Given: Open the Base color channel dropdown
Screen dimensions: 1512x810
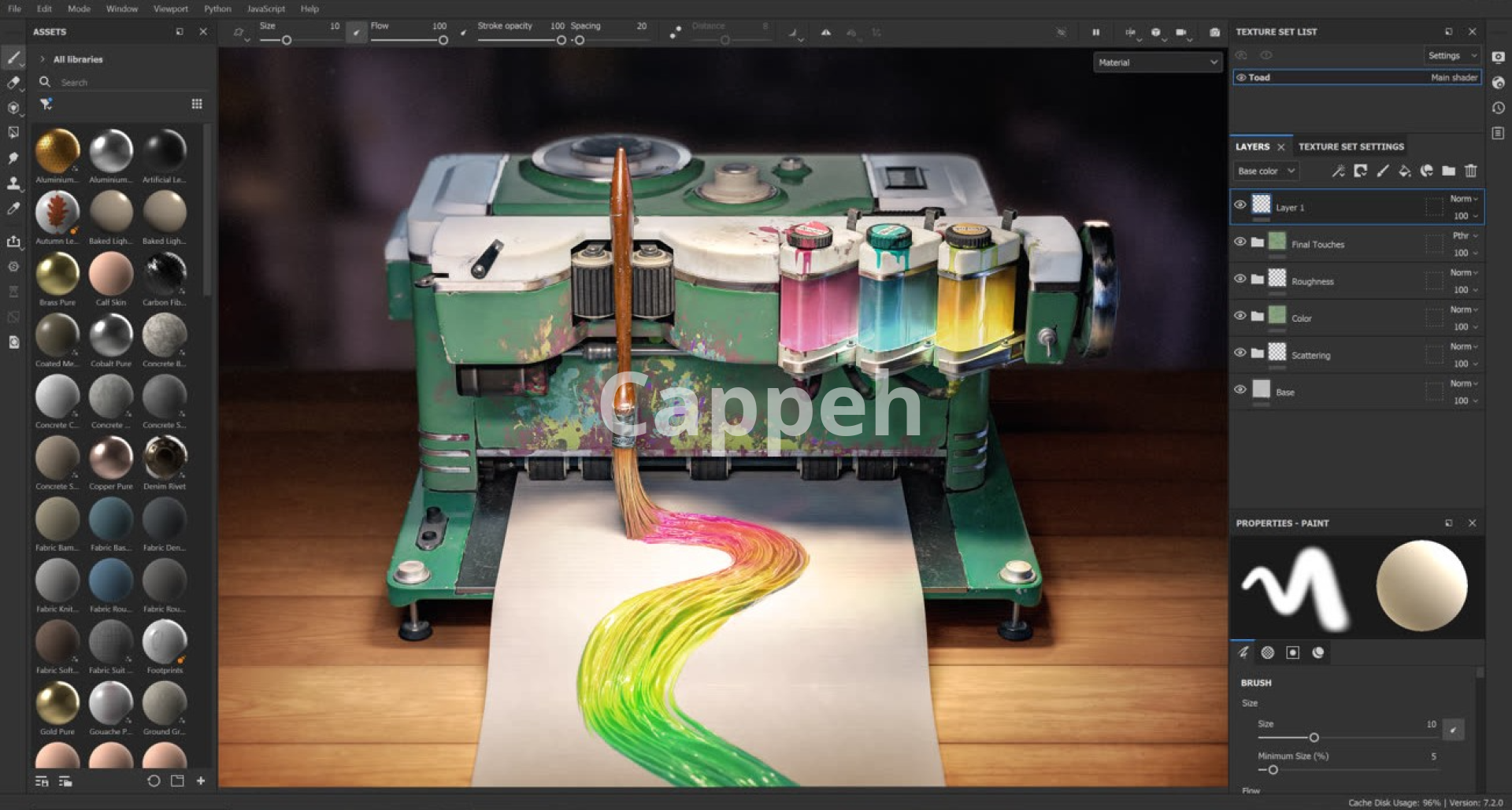Looking at the screenshot, I should 1266,171.
